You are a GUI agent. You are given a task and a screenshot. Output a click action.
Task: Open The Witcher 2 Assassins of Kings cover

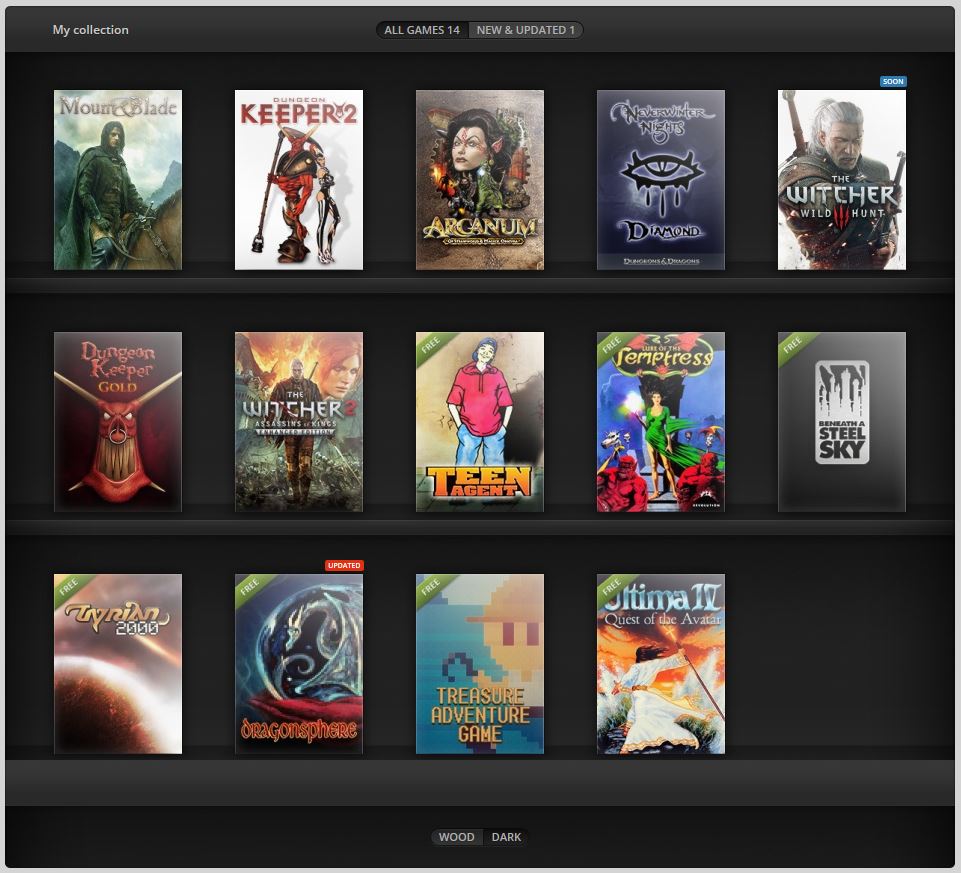point(298,422)
